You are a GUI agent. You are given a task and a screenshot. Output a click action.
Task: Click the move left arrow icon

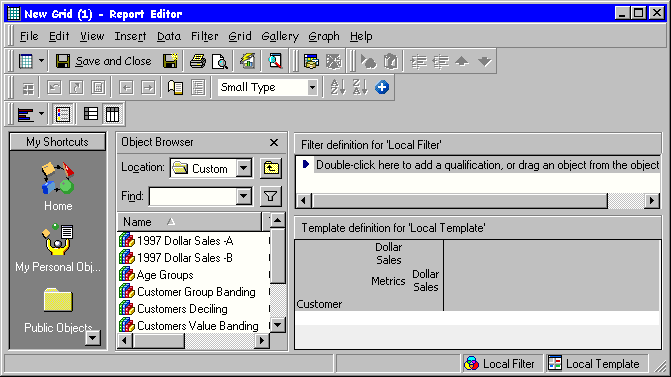126,88
